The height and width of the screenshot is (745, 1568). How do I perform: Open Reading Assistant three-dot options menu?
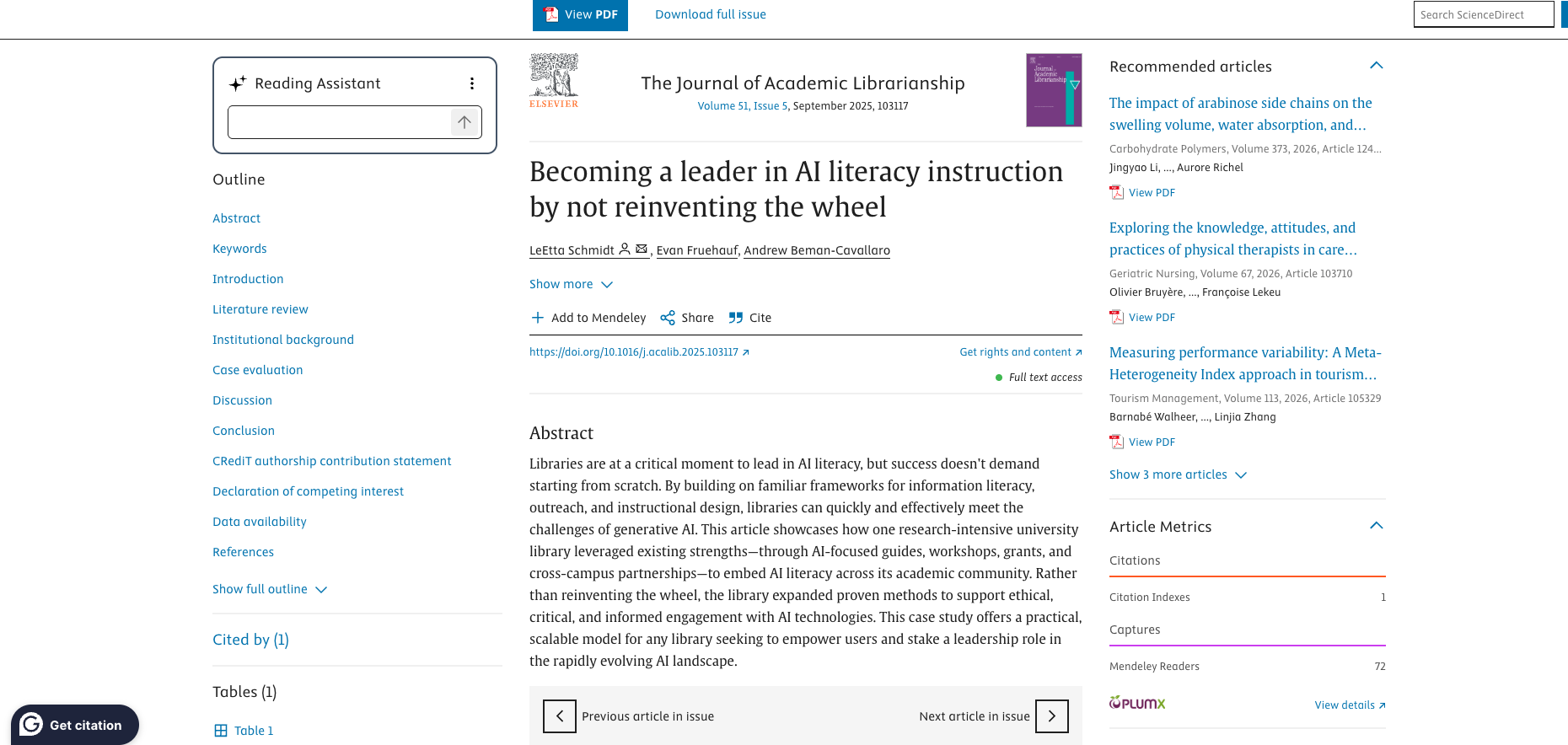click(x=472, y=83)
